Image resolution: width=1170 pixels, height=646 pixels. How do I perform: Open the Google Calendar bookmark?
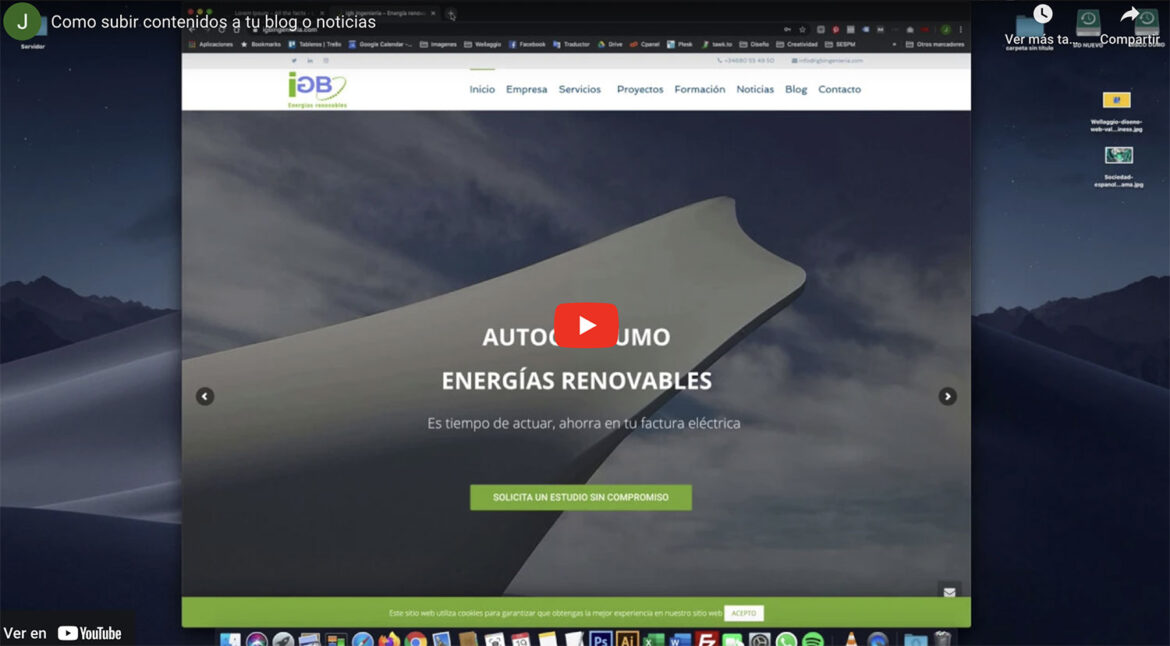tap(384, 44)
